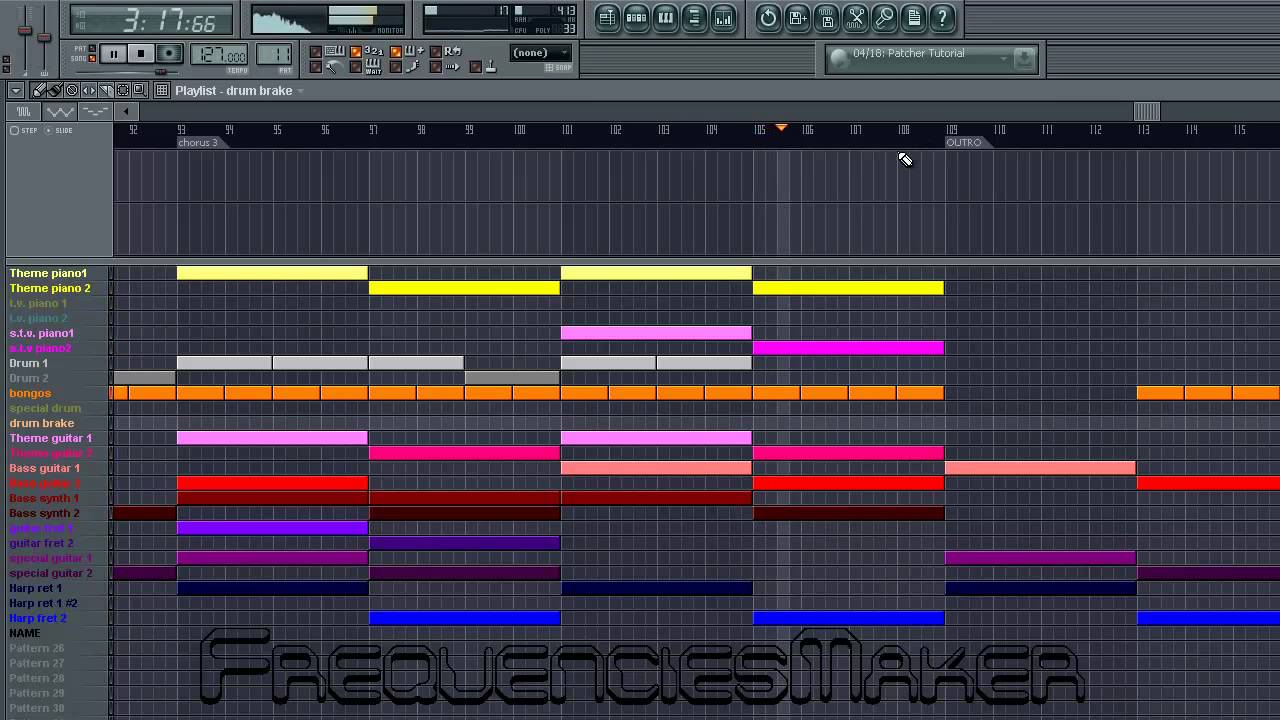Save new version with floppy plus icon

coord(797,17)
